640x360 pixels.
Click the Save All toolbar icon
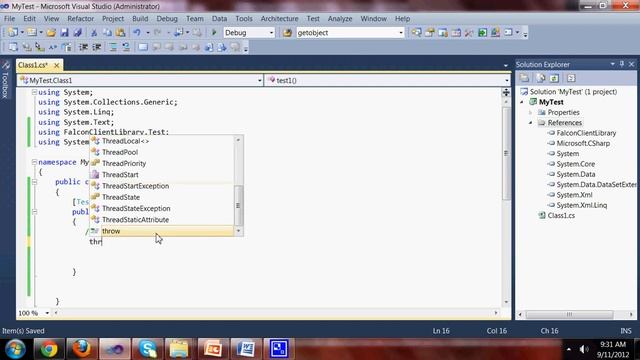point(77,33)
